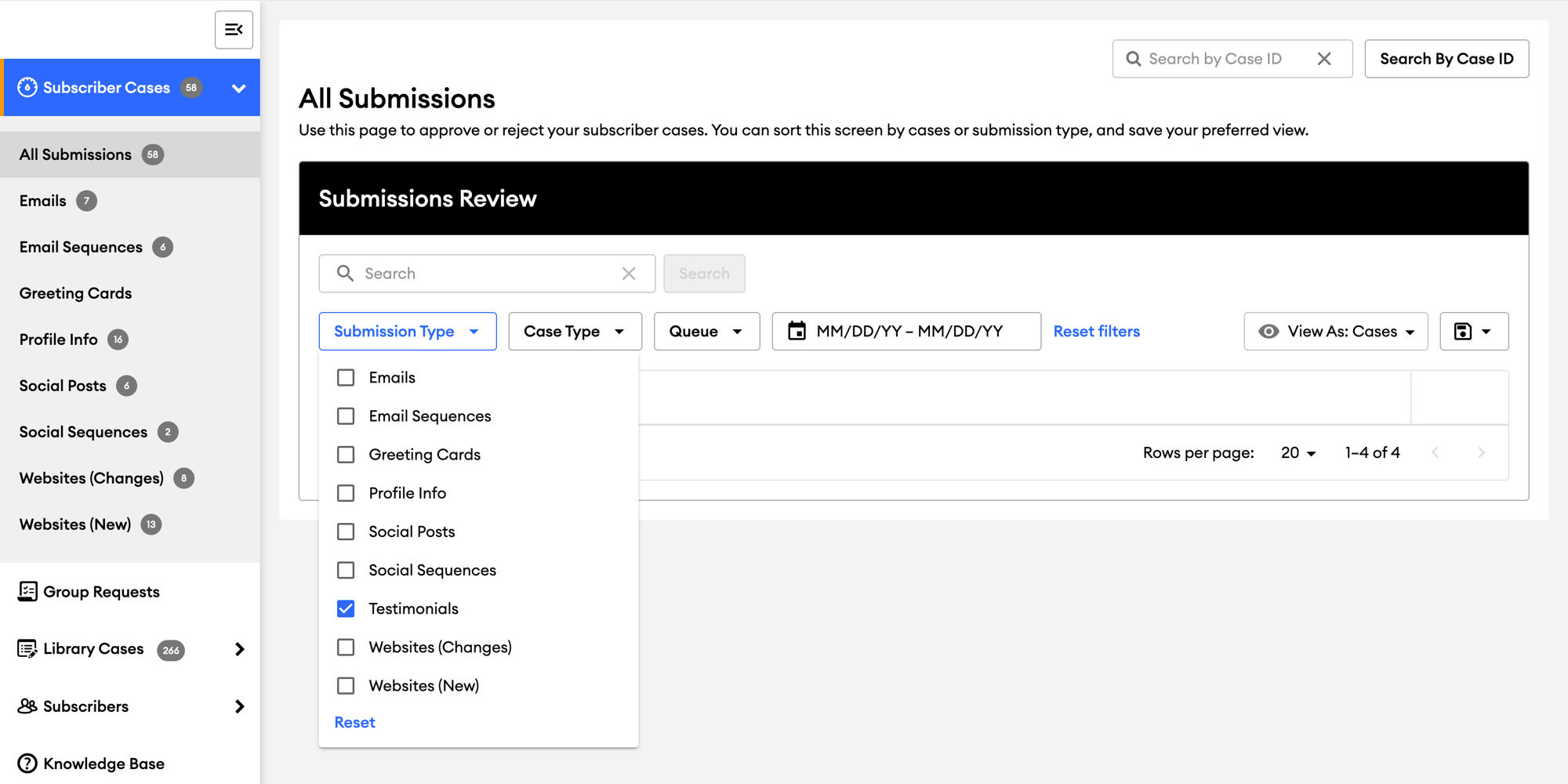The image size is (1568, 784).
Task: Click the Knowledge Base label
Action: pyautogui.click(x=103, y=764)
